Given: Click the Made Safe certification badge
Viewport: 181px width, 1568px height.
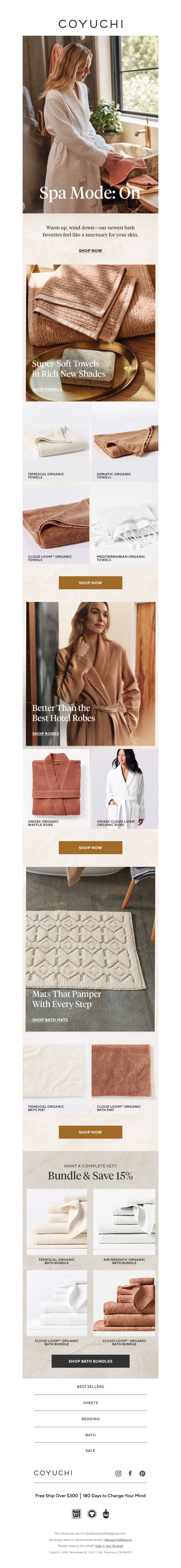Looking at the screenshot, I should 77,1514.
